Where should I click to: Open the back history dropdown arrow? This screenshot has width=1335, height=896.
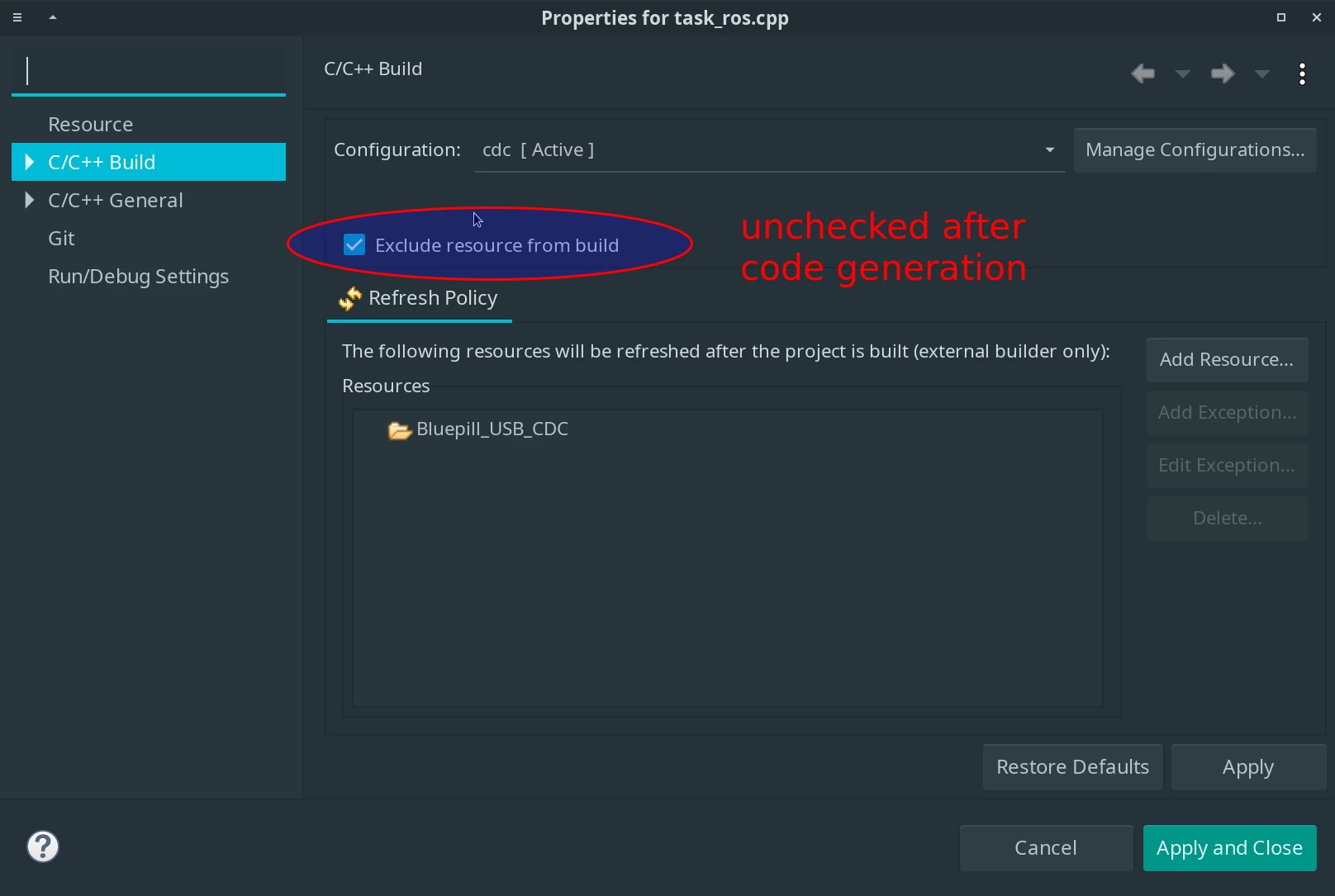tap(1183, 74)
